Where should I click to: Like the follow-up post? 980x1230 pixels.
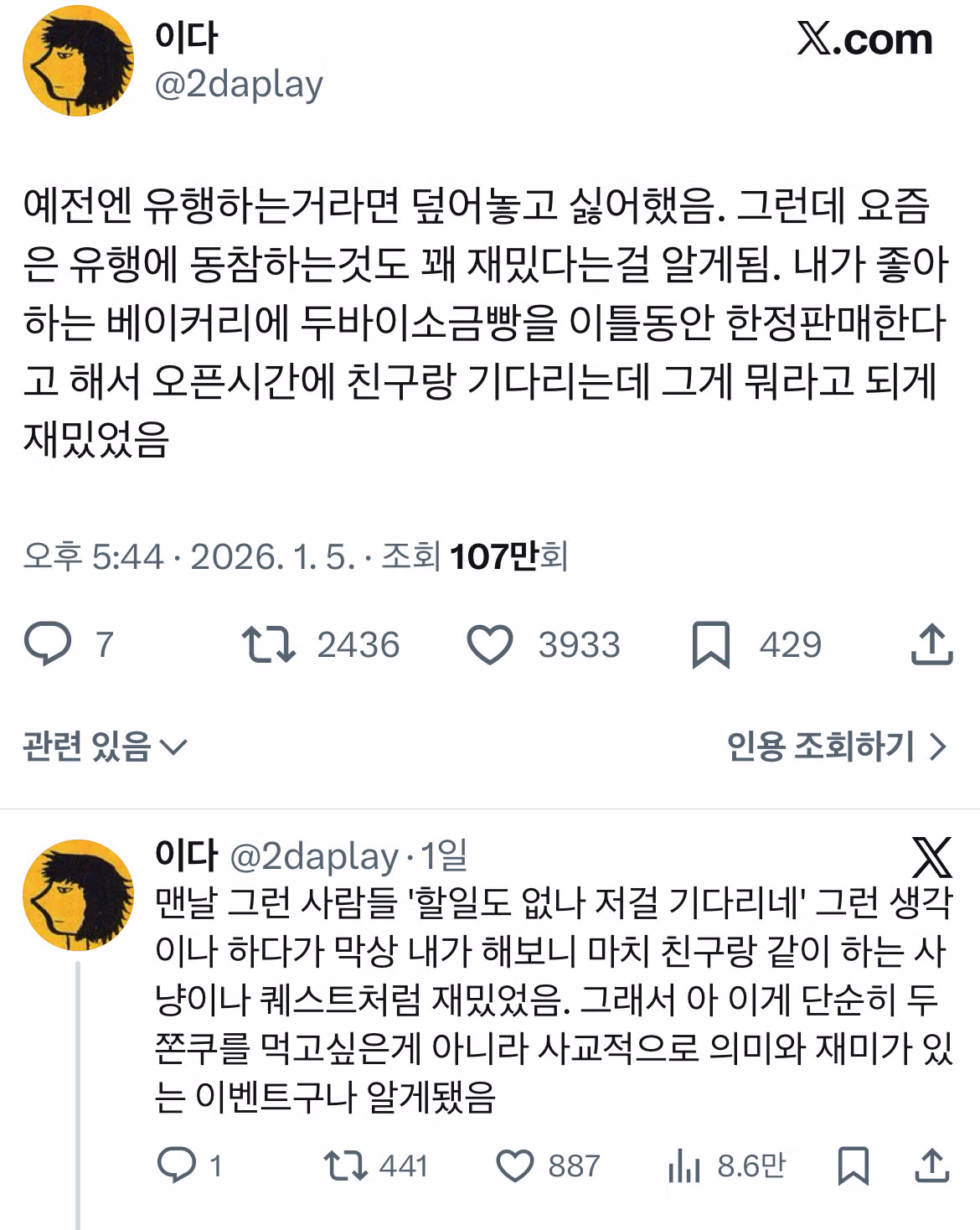pyautogui.click(x=514, y=1165)
